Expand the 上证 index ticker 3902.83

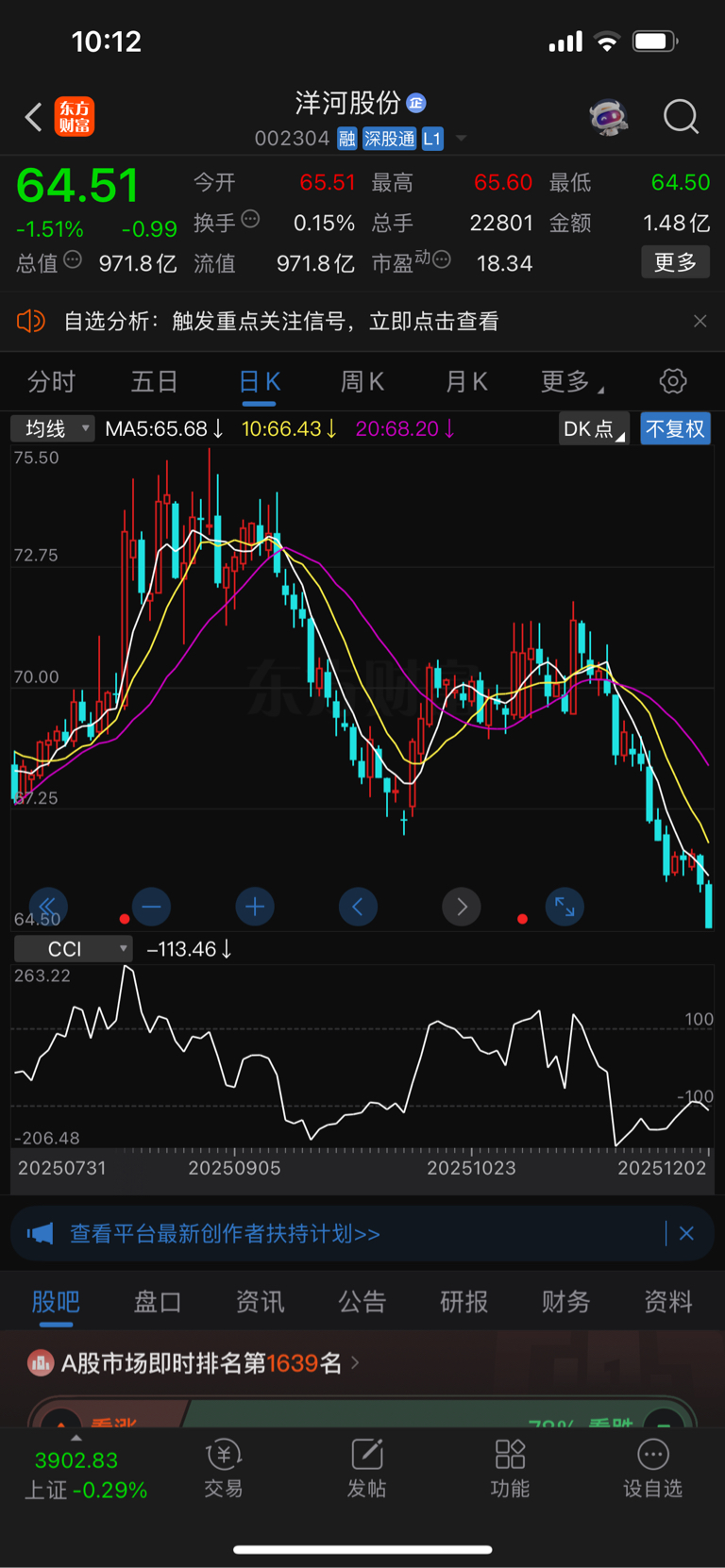[x=76, y=1460]
